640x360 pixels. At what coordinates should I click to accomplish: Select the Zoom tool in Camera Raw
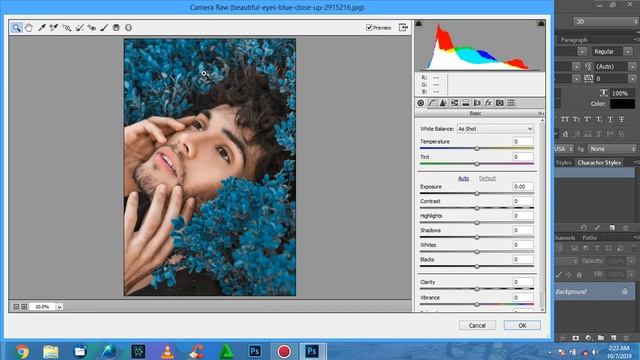[16, 28]
